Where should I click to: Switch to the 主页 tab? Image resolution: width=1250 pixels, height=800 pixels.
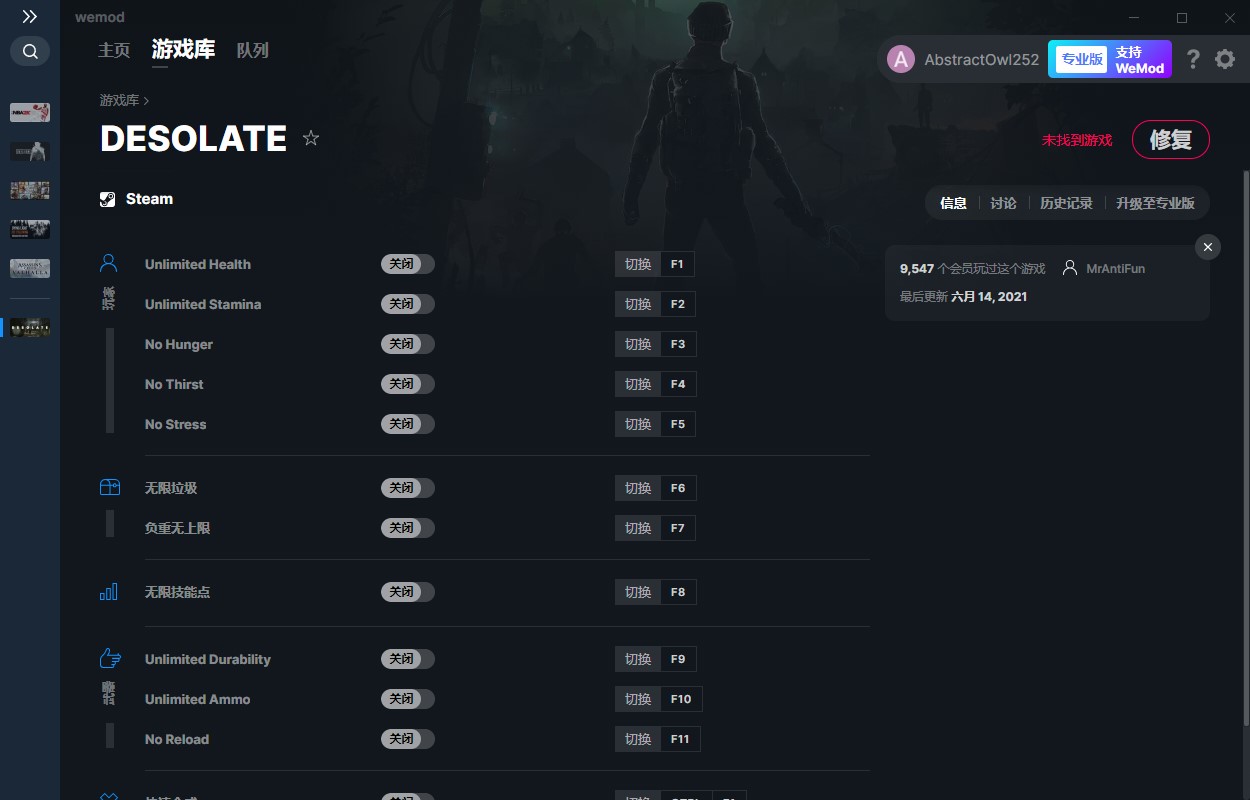[x=114, y=50]
